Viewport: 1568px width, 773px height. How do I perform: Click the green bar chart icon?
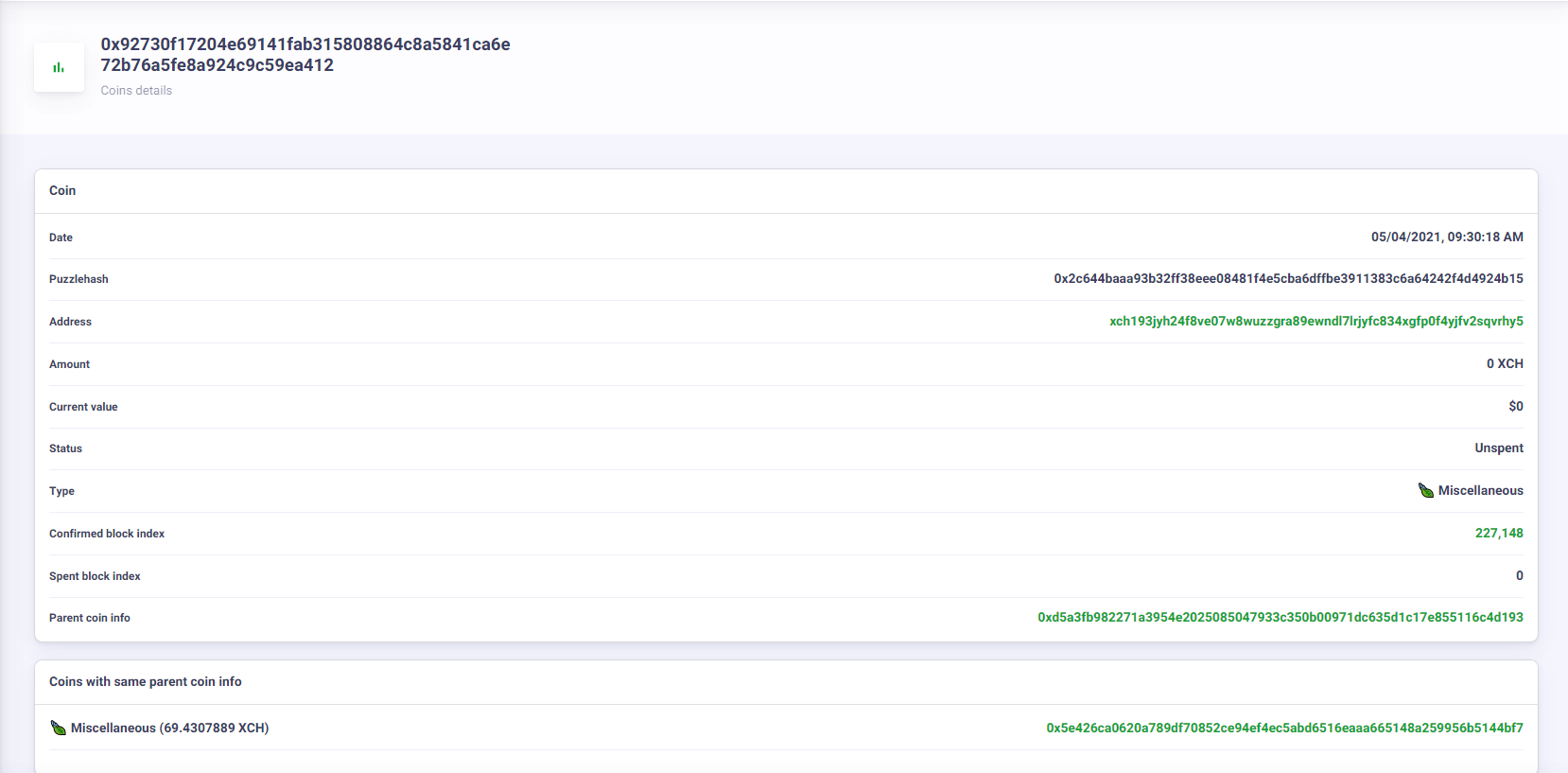click(x=59, y=67)
